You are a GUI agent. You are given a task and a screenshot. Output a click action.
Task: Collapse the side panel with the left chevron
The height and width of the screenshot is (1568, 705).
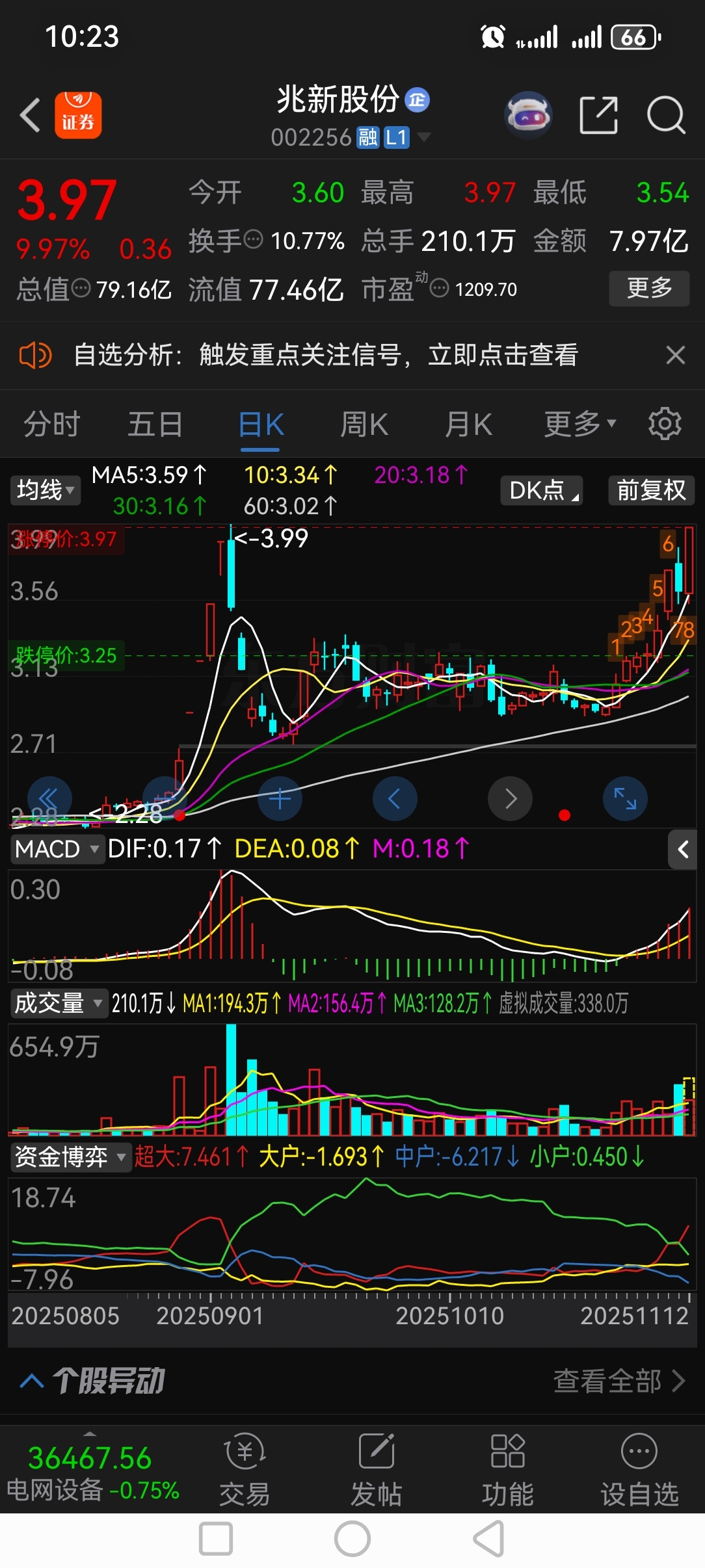682,849
